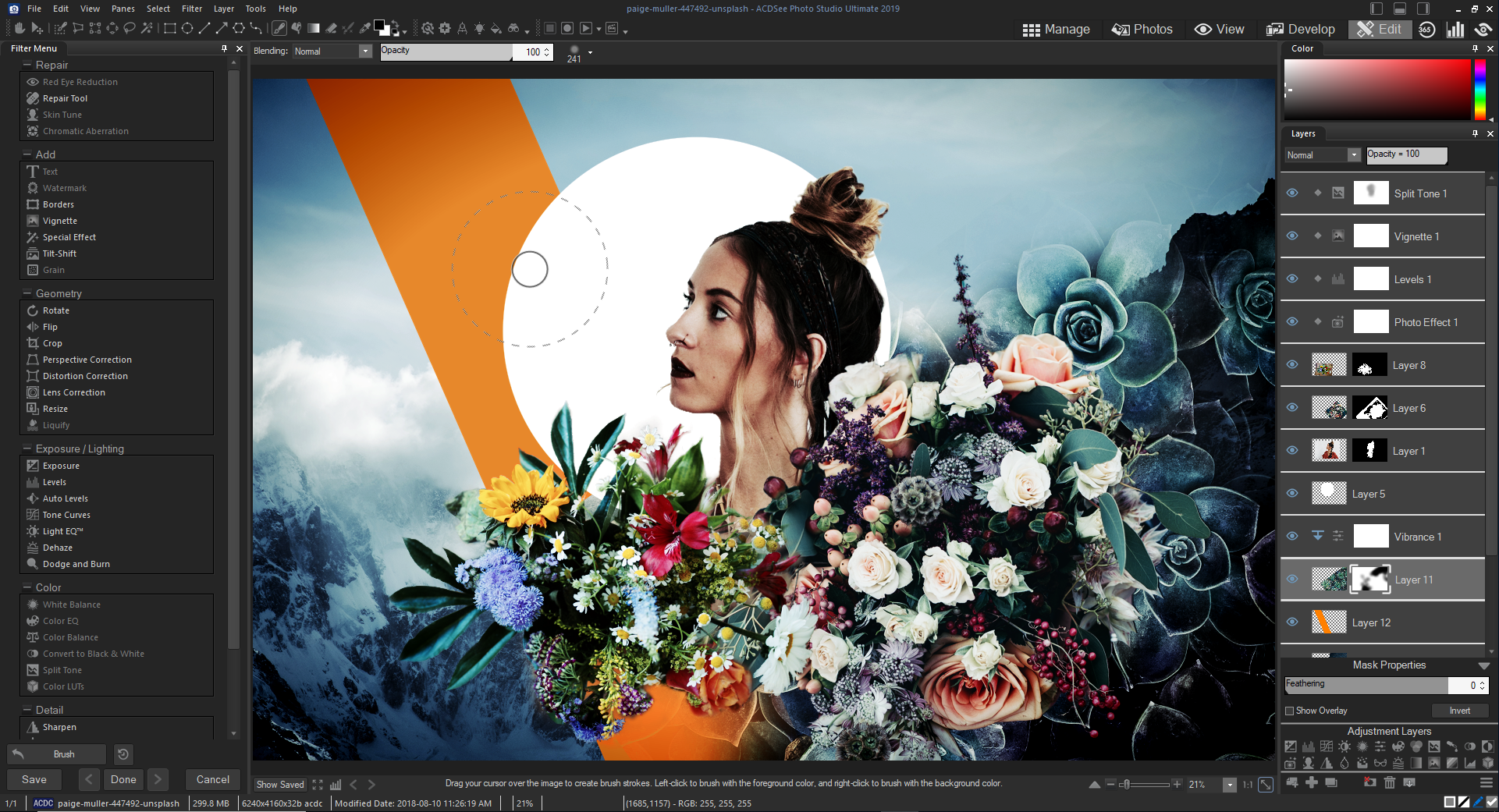Click the Invert button in Mask Properties
Image resolution: width=1499 pixels, height=812 pixels.
click(1461, 711)
